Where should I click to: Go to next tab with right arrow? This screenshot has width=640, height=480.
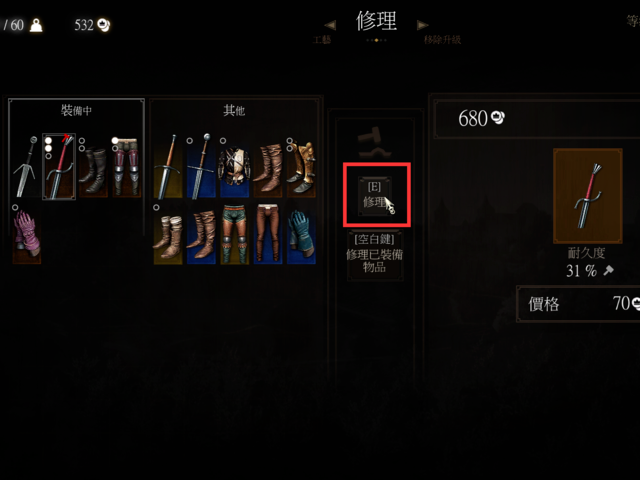[x=422, y=25]
